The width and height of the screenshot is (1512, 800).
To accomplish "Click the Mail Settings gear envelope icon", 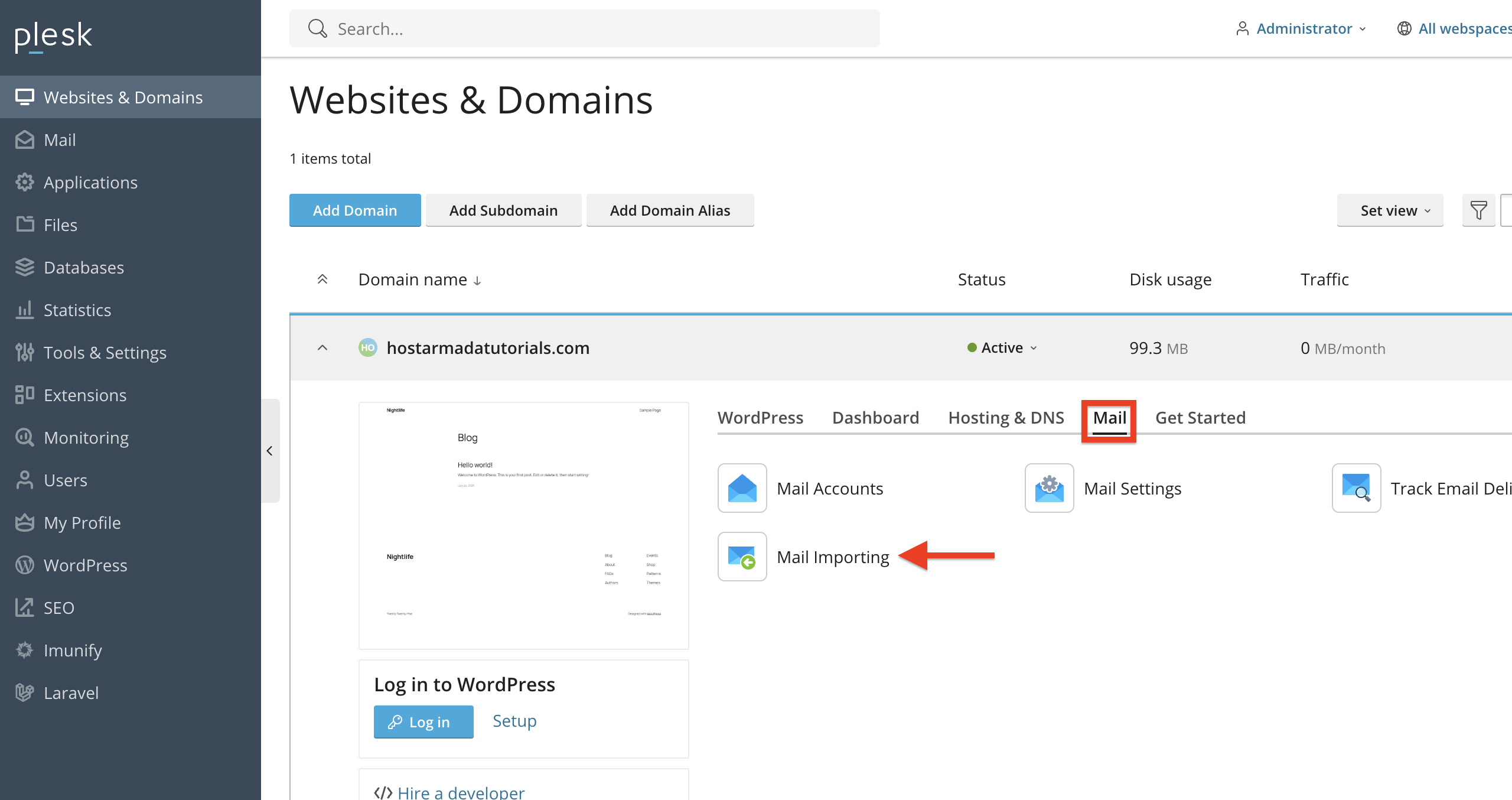I will [x=1050, y=488].
